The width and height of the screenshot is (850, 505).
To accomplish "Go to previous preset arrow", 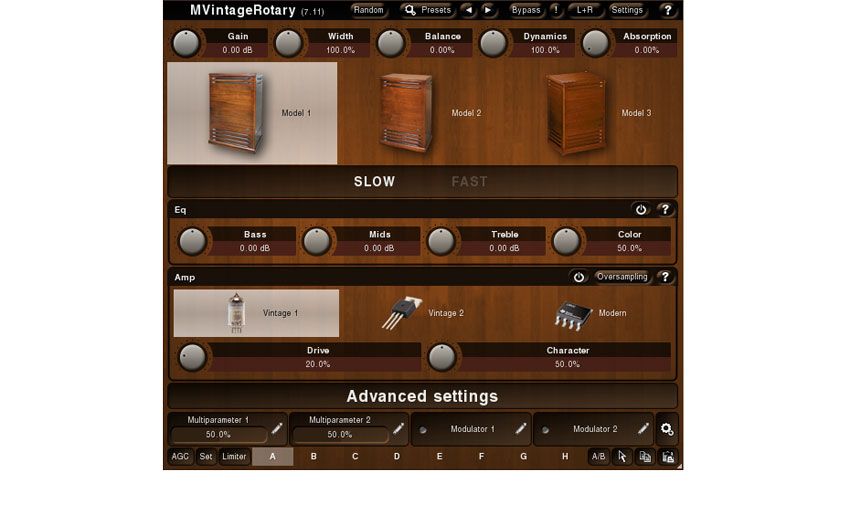I will coord(469,10).
